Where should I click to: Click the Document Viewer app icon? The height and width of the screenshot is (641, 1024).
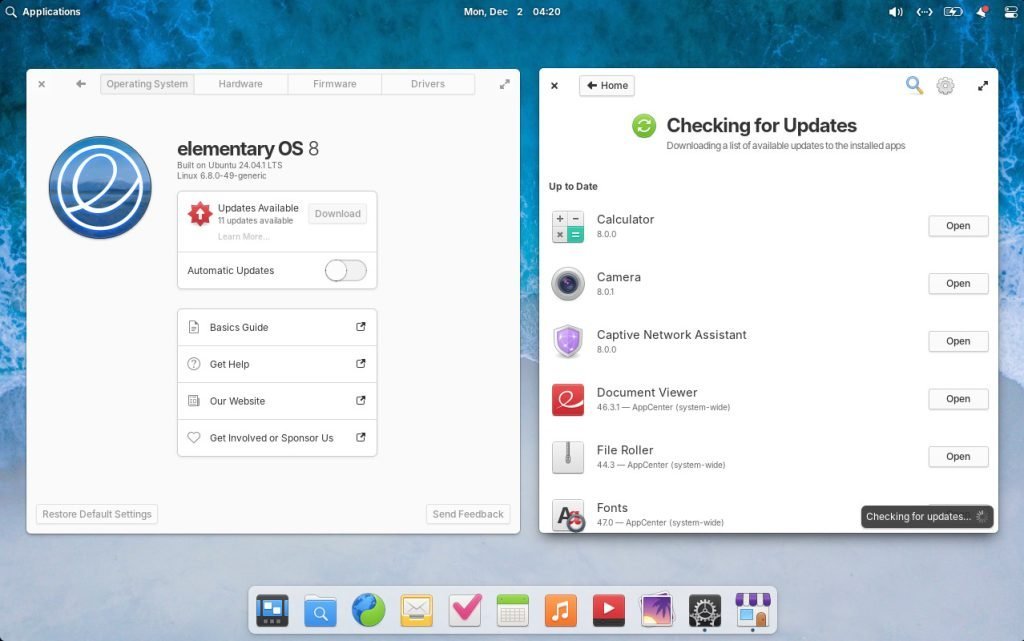[x=568, y=399]
